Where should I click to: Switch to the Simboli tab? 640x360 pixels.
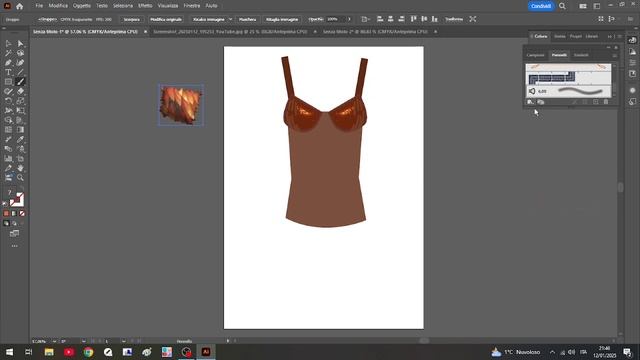581,55
